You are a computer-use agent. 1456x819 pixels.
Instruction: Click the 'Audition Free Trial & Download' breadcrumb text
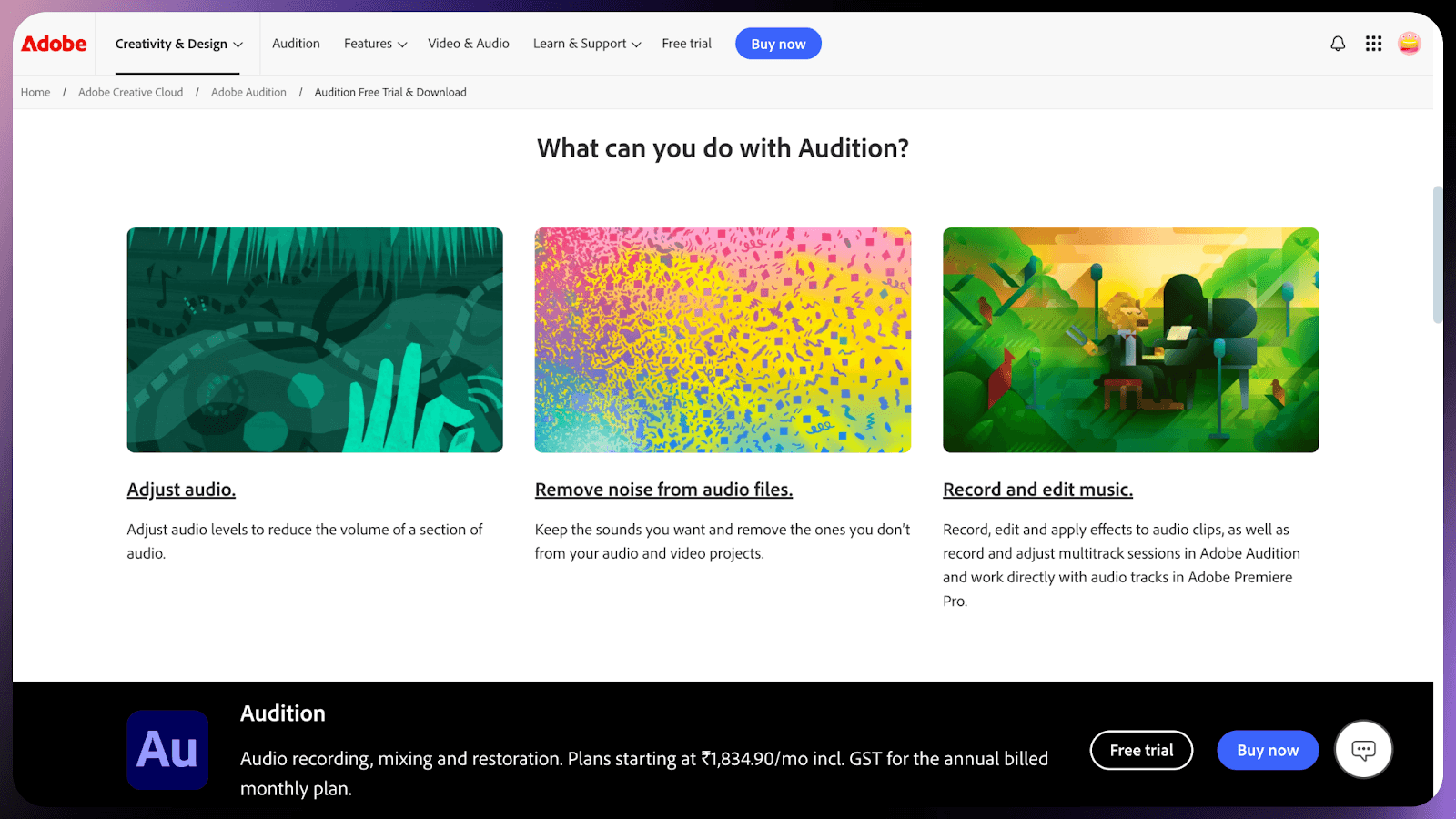(390, 92)
